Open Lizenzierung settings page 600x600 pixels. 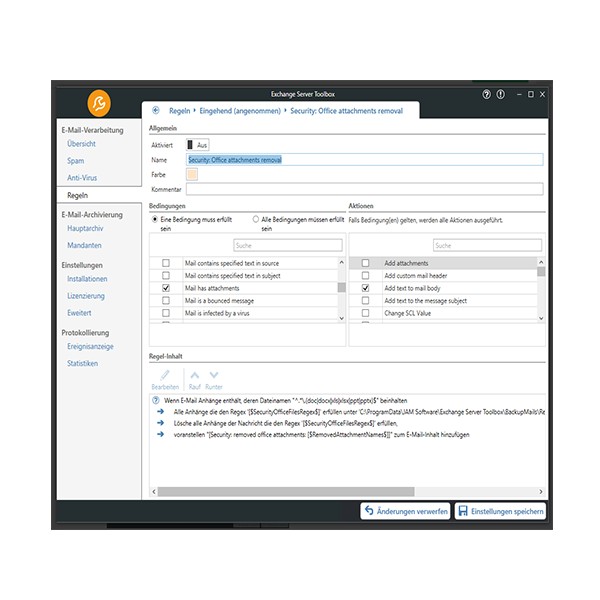pos(86,296)
